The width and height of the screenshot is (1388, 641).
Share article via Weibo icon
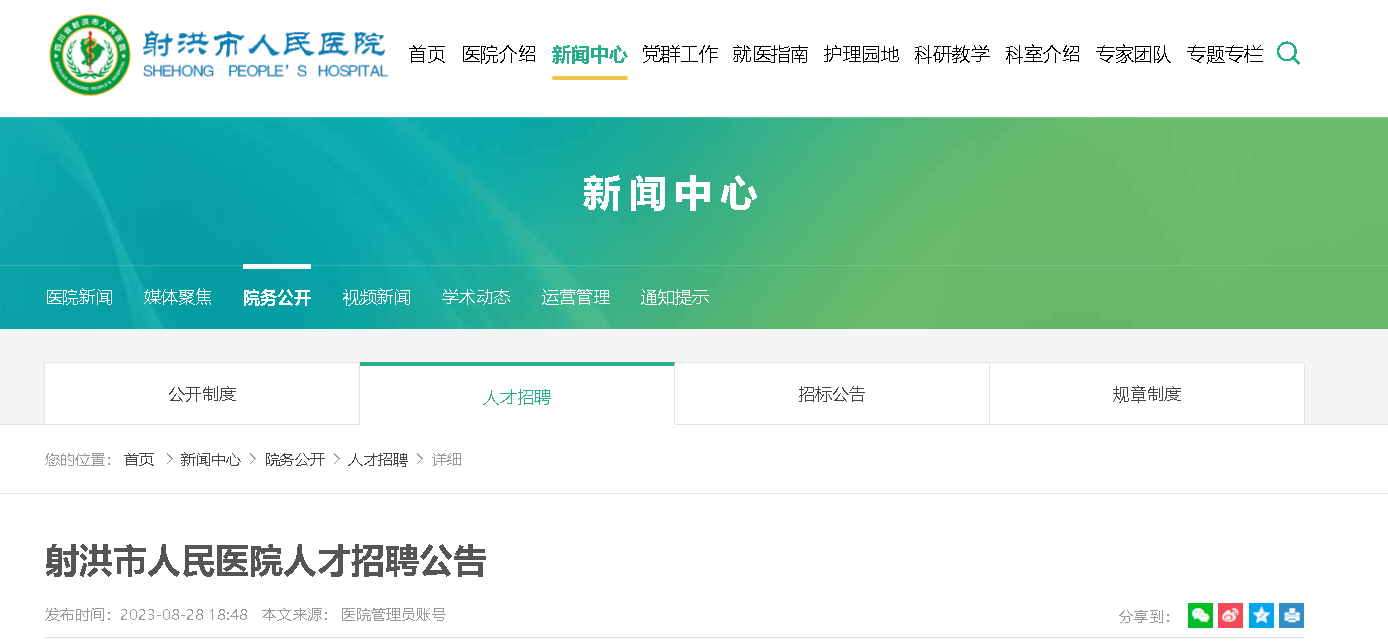[1231, 616]
